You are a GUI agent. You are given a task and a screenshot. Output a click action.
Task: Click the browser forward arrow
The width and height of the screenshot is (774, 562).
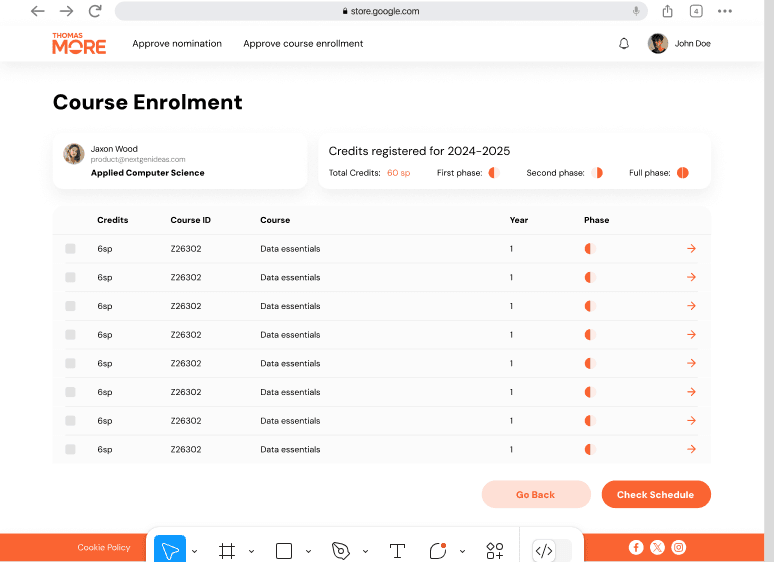(66, 11)
